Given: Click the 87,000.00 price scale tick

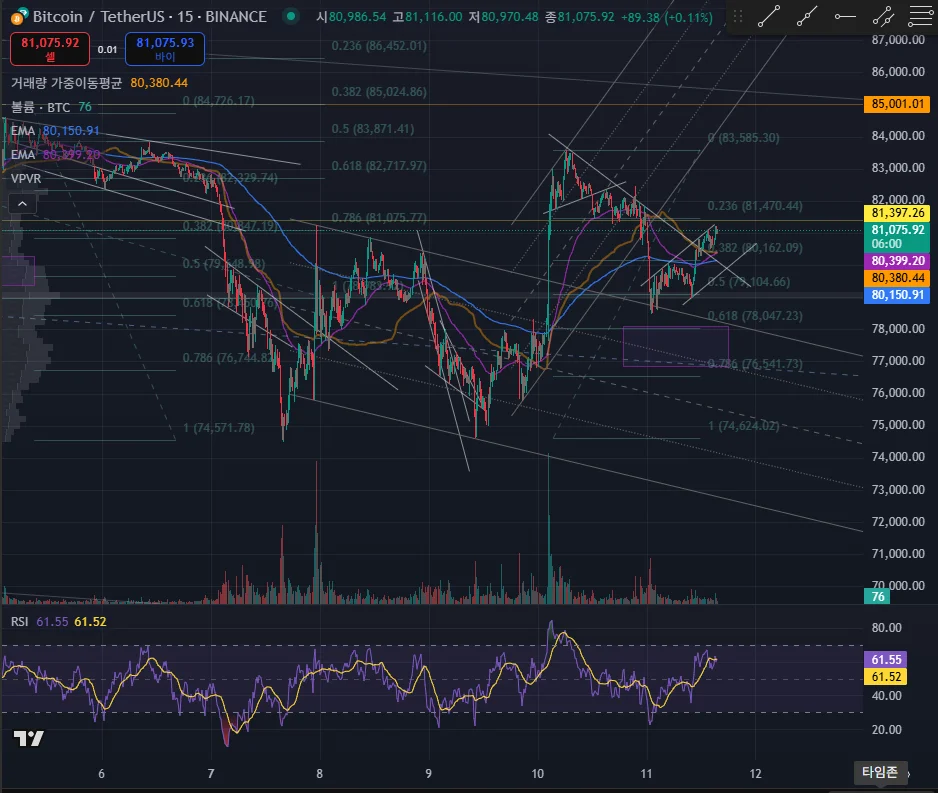Looking at the screenshot, I should (x=898, y=40).
